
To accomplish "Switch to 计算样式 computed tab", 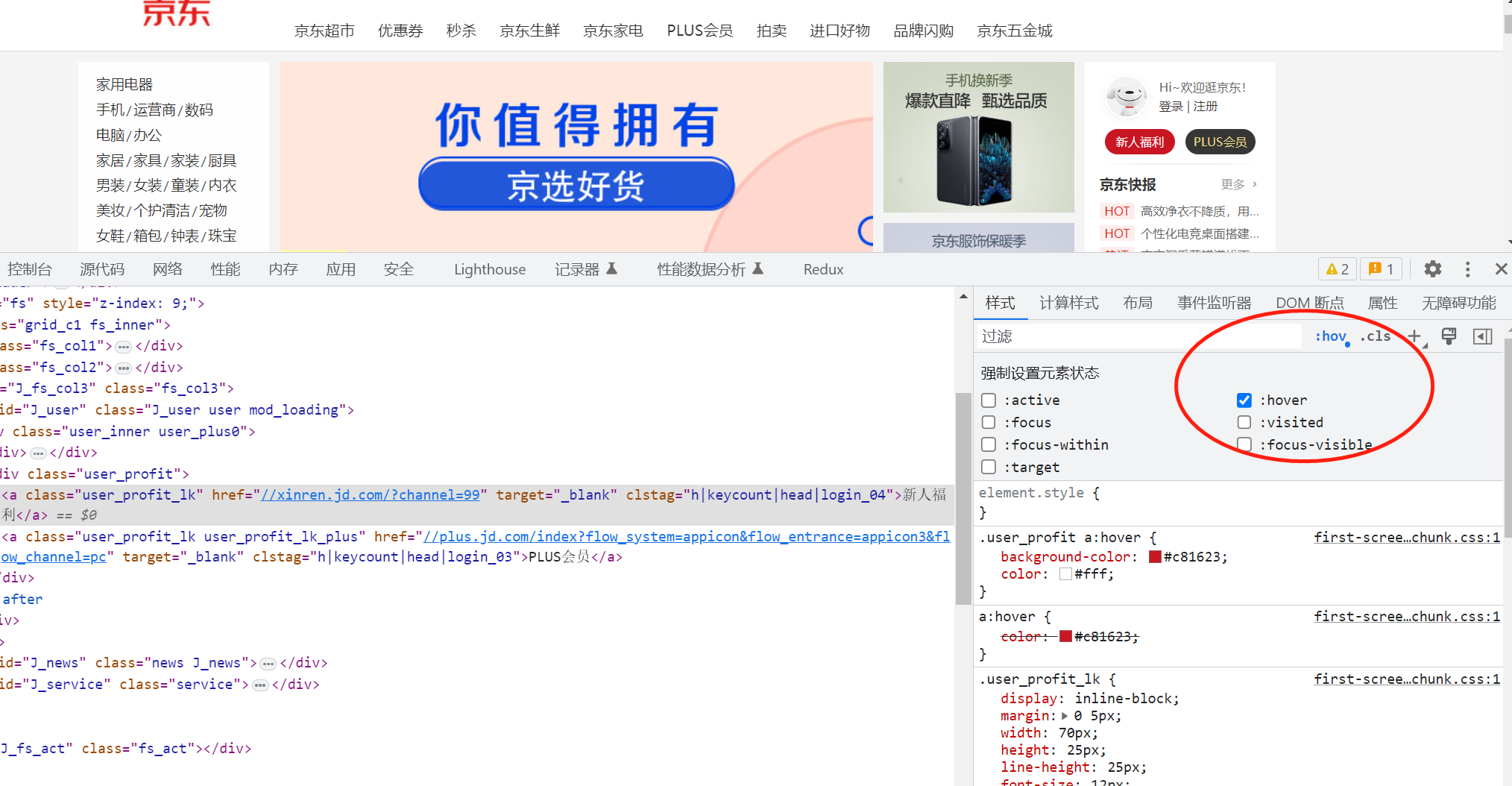I will tap(1069, 303).
